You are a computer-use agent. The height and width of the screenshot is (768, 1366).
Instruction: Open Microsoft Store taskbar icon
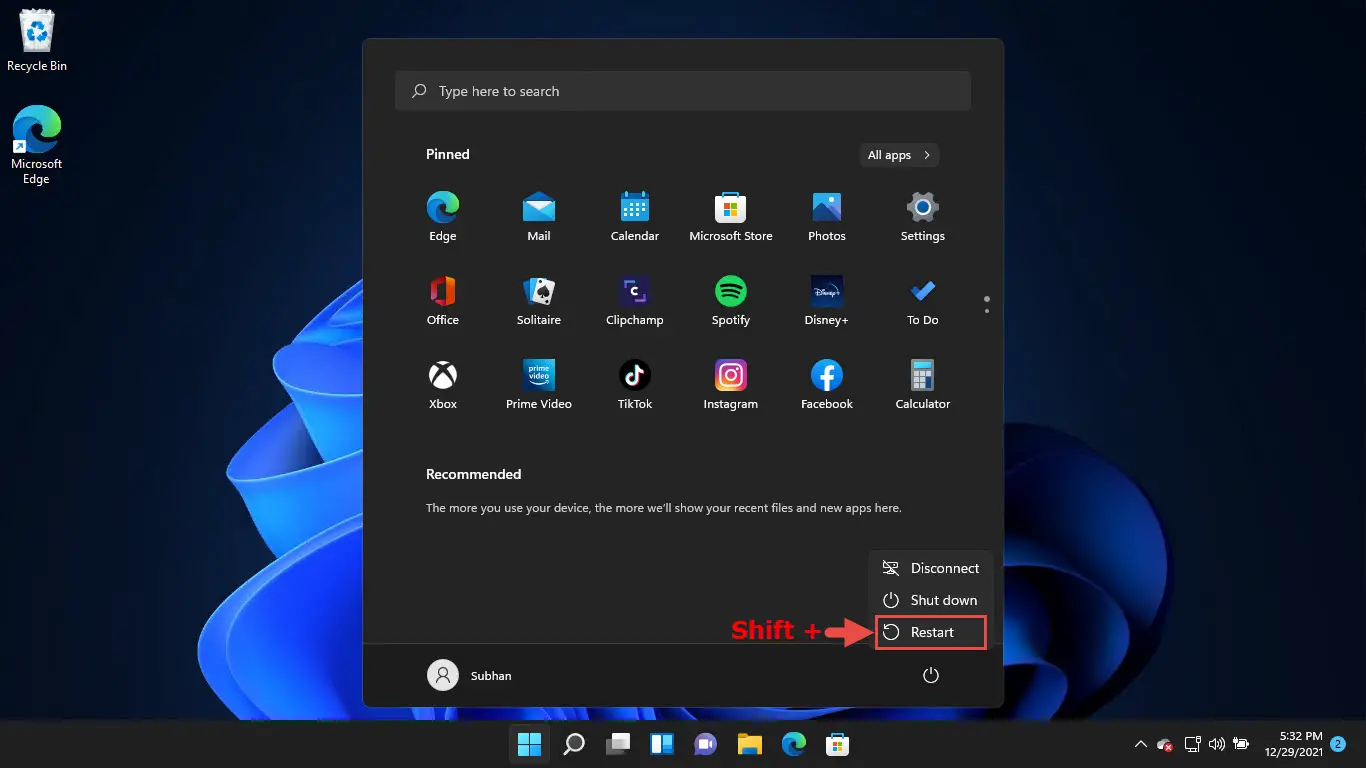pyautogui.click(x=837, y=744)
